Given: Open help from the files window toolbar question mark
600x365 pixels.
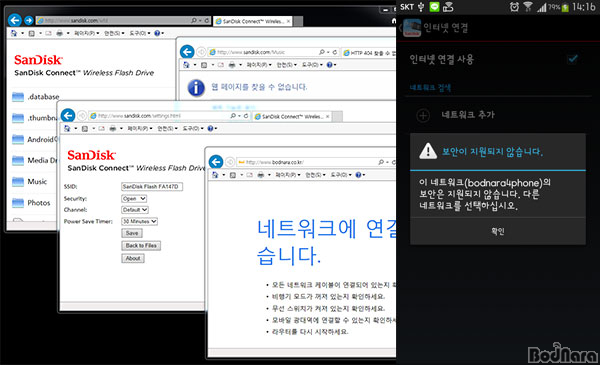Looking at the screenshot, I should click(157, 33).
